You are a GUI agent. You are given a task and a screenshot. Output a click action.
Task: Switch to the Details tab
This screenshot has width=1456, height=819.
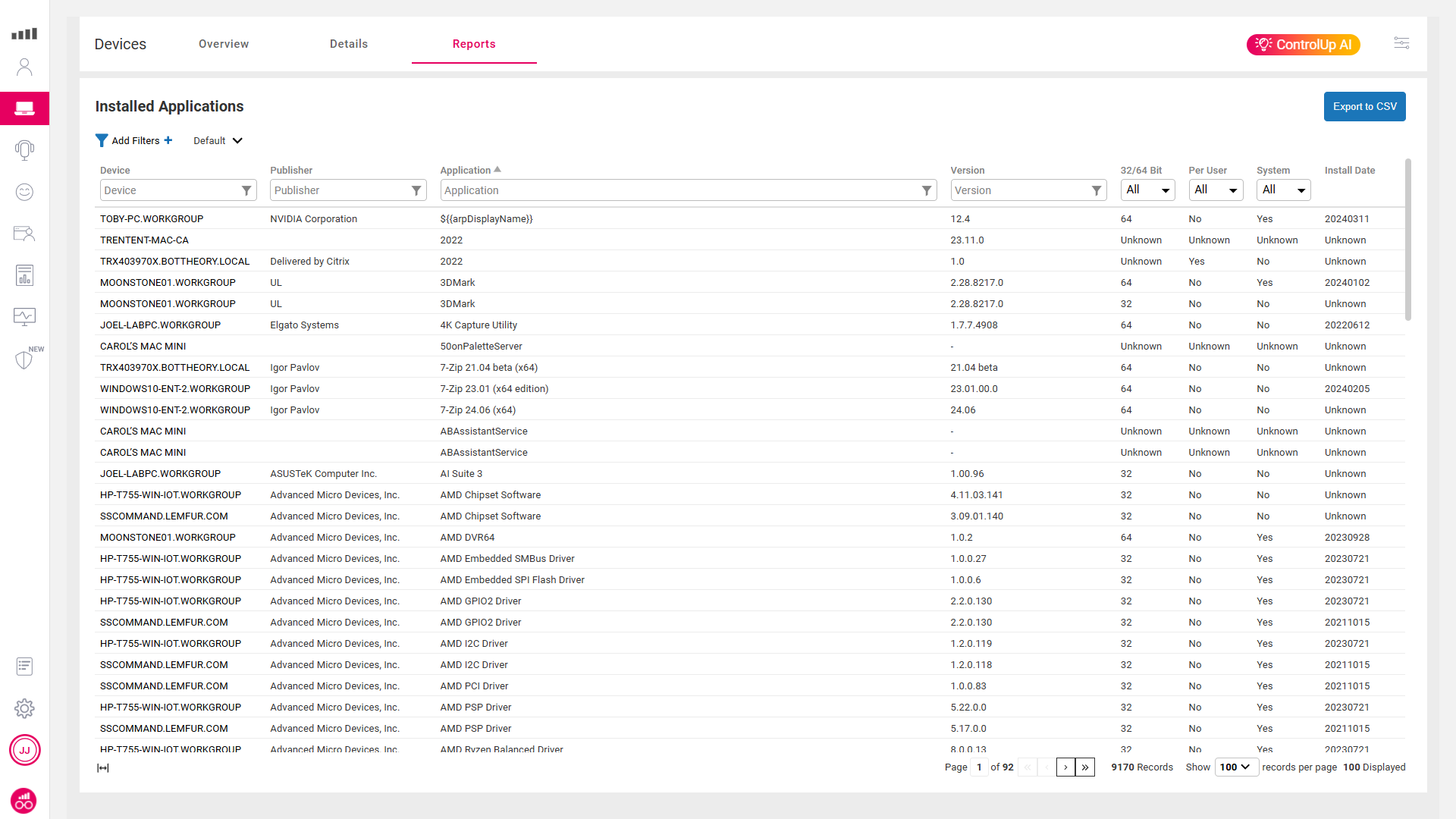[349, 44]
